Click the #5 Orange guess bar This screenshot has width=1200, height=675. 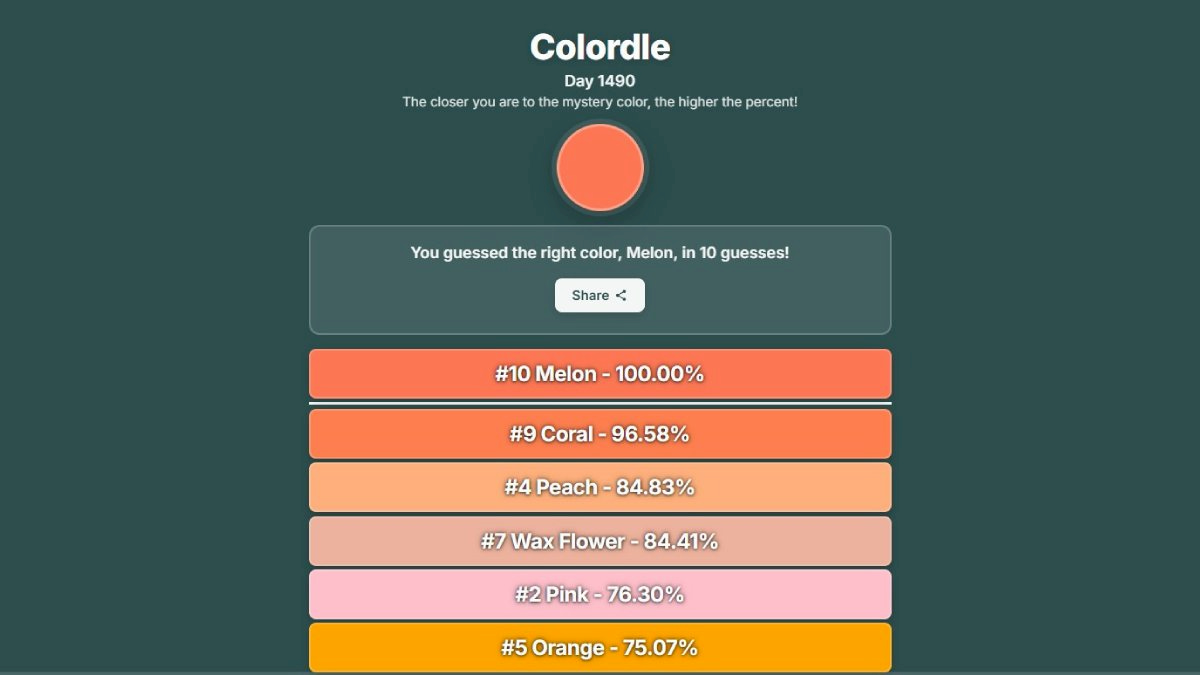pos(600,647)
